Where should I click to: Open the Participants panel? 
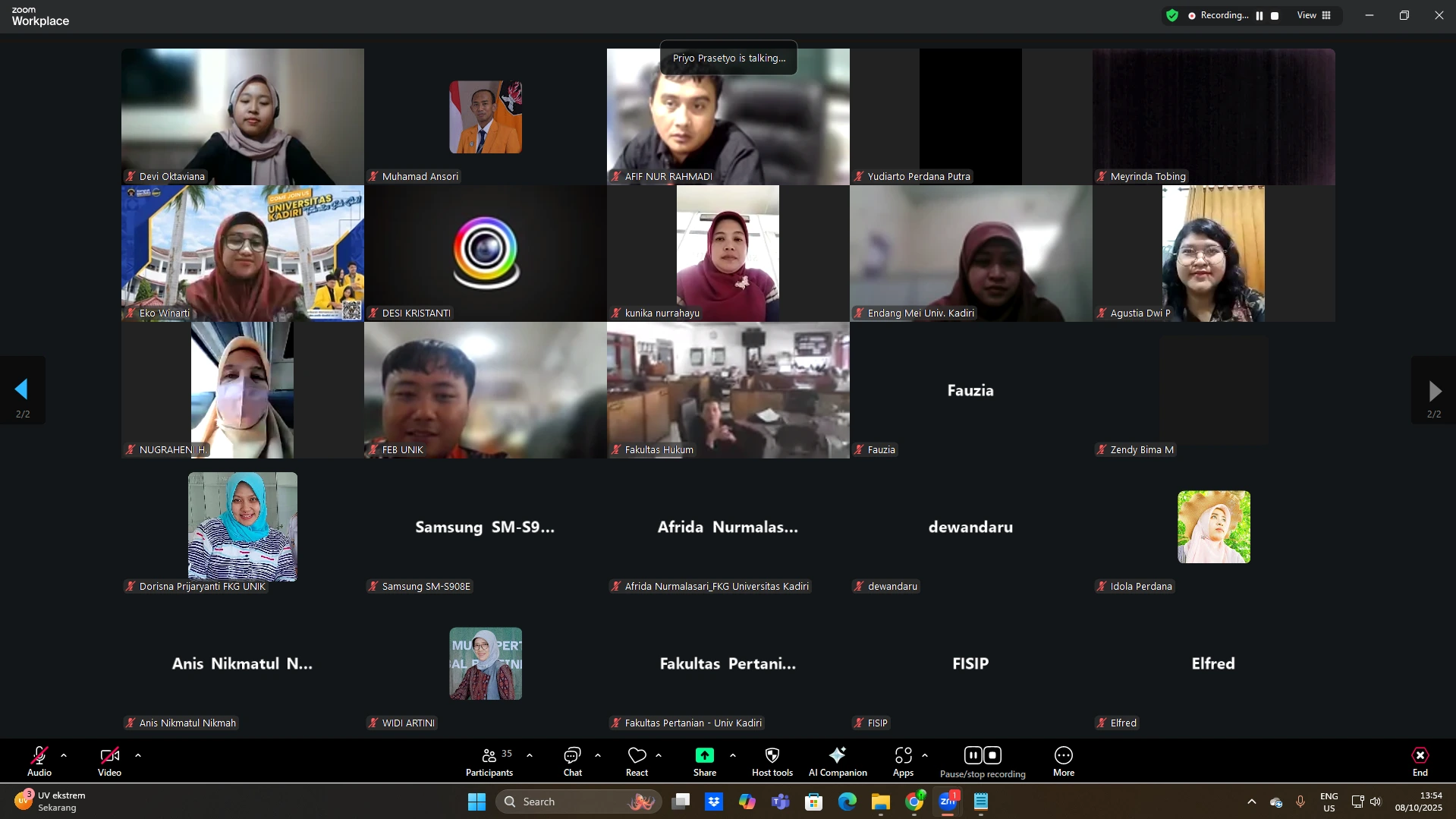click(x=489, y=761)
